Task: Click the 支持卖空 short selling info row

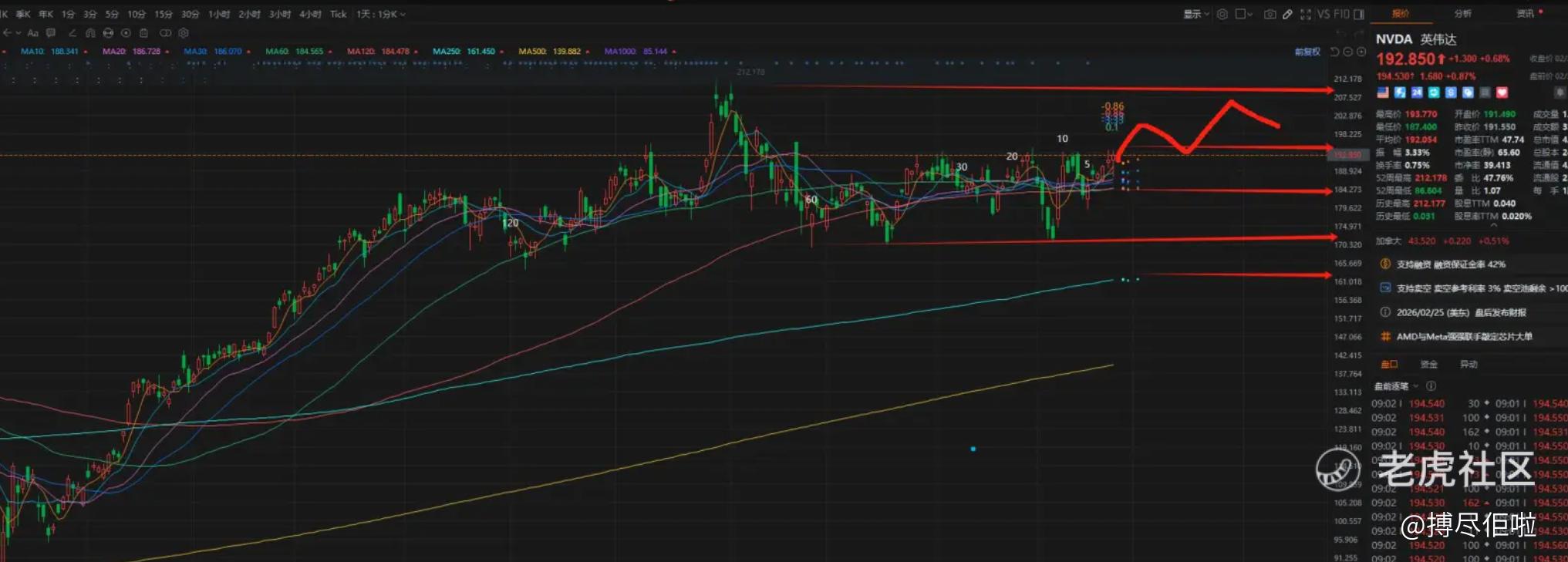Action: coord(1481,288)
